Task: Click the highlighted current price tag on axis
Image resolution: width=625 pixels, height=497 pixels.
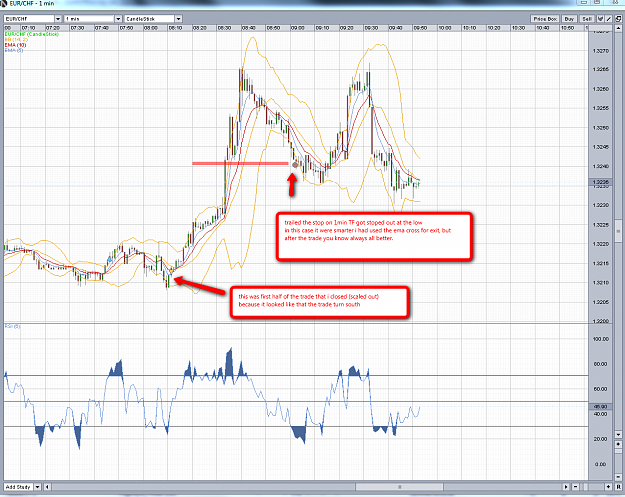Action: 600,182
